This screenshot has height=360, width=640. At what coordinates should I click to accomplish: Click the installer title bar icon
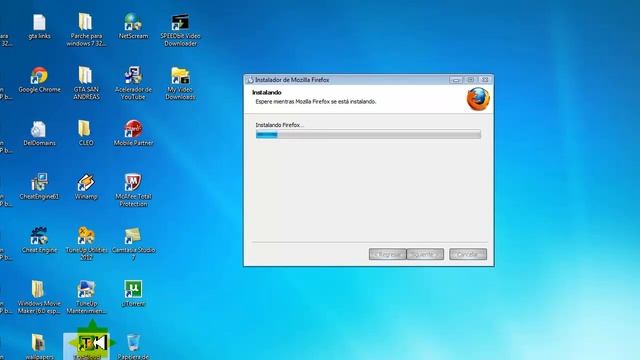[x=249, y=80]
